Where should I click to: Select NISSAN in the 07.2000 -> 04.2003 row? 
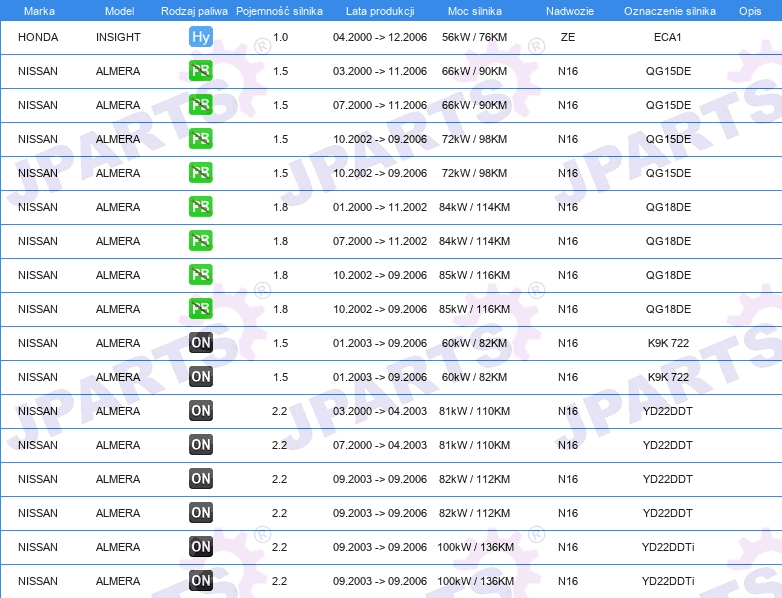[x=38, y=445]
